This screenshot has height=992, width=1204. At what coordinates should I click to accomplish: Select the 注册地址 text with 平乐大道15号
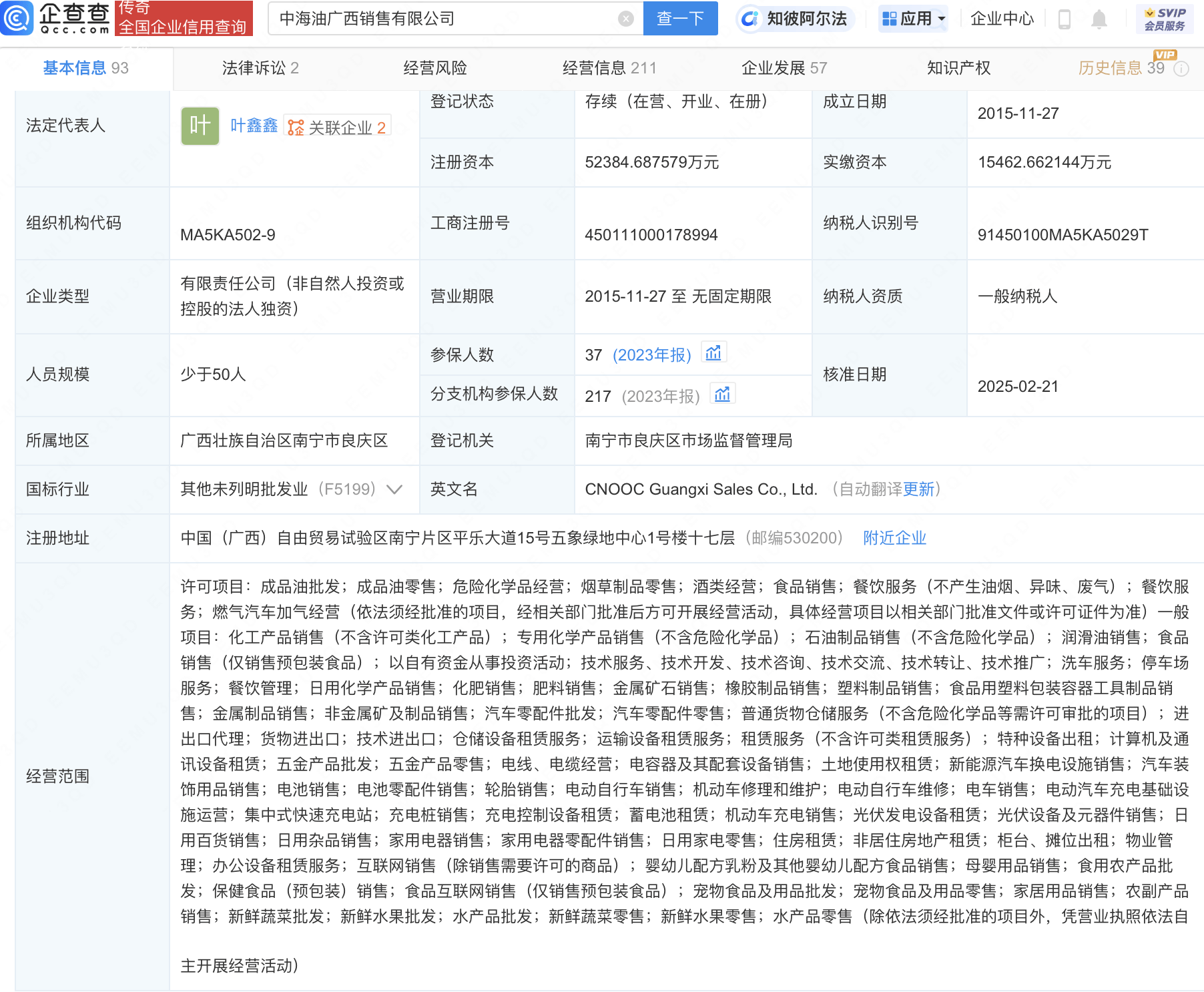[x=458, y=538]
